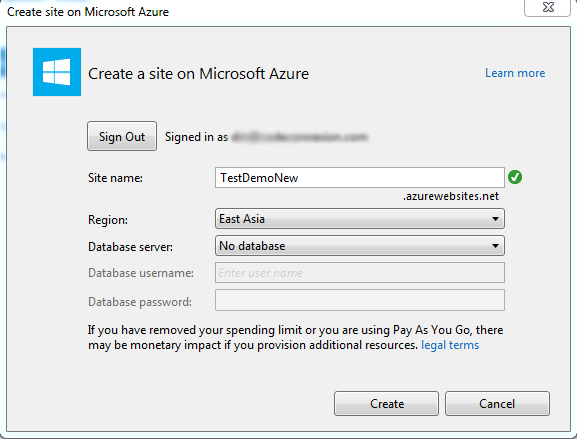Open the Region dropdown showing East Asia

coord(360,219)
